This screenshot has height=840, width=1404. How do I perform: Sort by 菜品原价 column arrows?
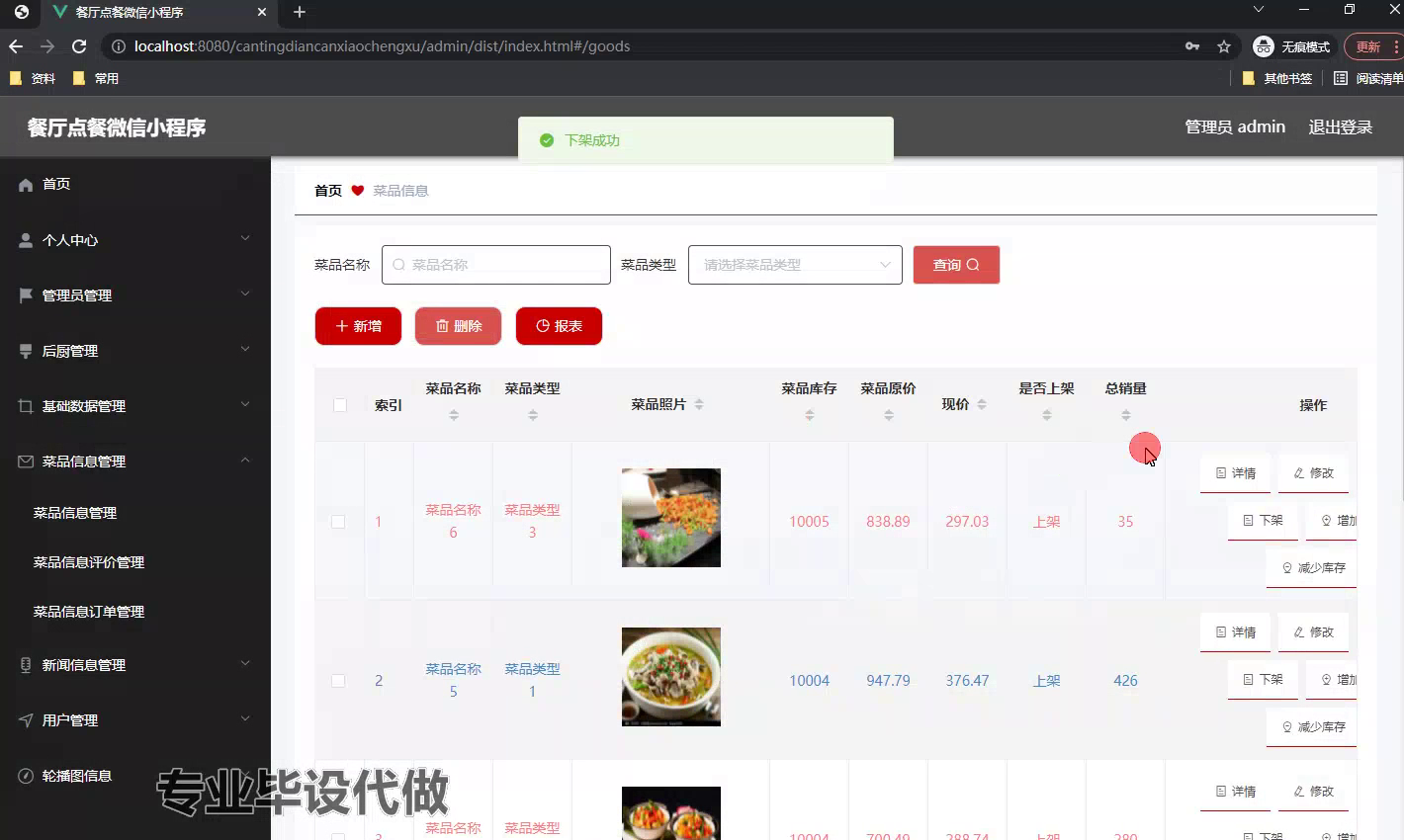point(889,415)
